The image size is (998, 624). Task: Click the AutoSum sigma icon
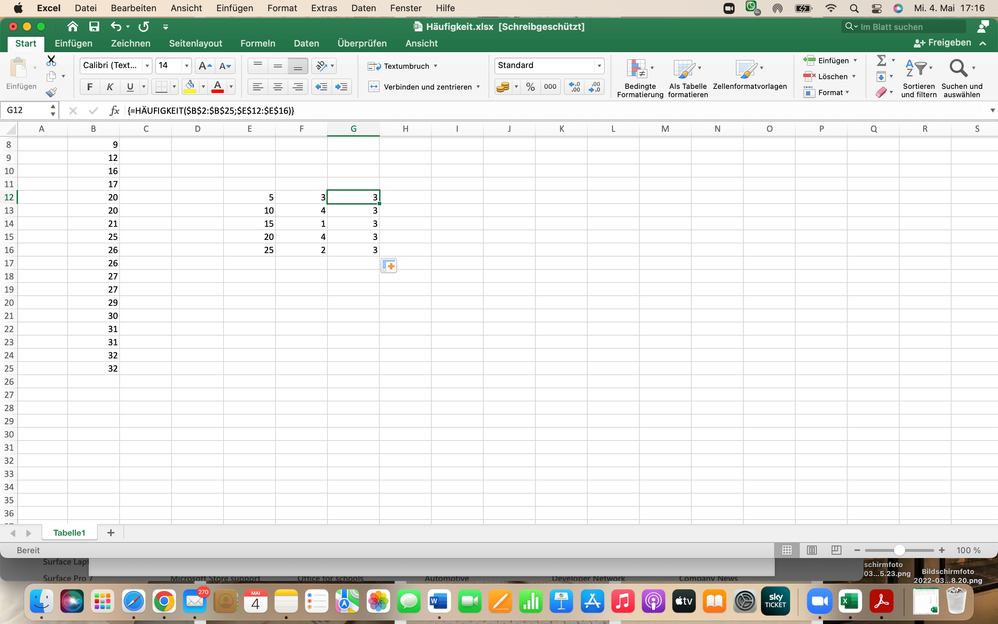(882, 60)
